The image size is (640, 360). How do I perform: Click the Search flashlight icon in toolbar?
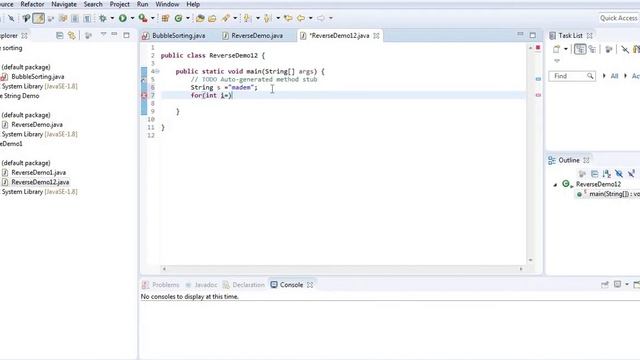(x=226, y=18)
